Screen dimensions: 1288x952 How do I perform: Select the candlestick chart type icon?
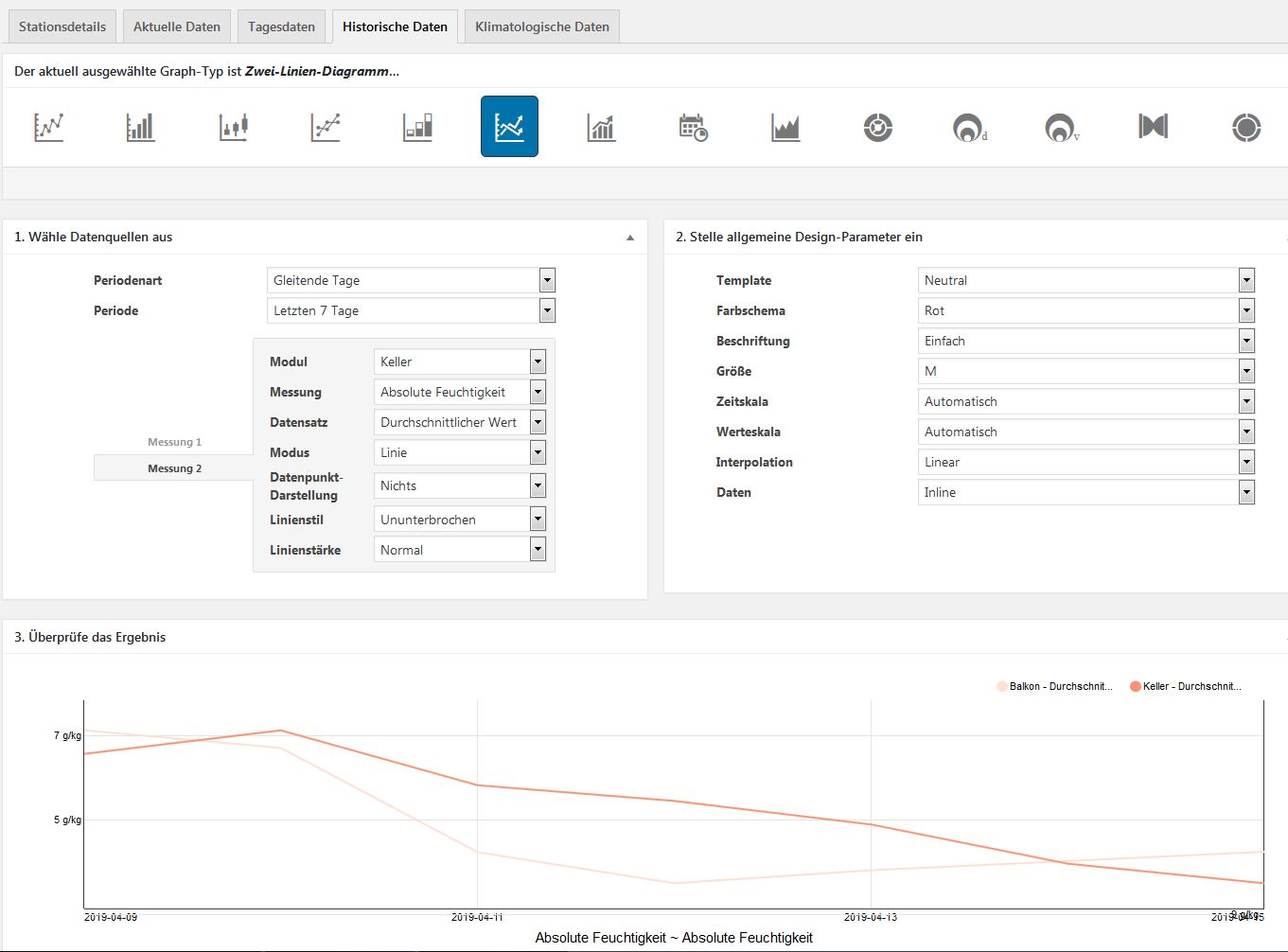click(233, 127)
